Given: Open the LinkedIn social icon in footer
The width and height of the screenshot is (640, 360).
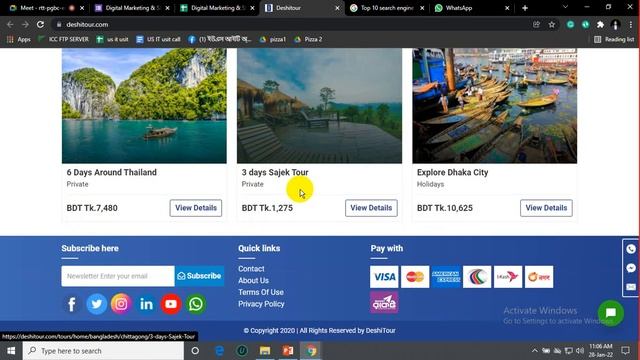Looking at the screenshot, I should [x=146, y=304].
